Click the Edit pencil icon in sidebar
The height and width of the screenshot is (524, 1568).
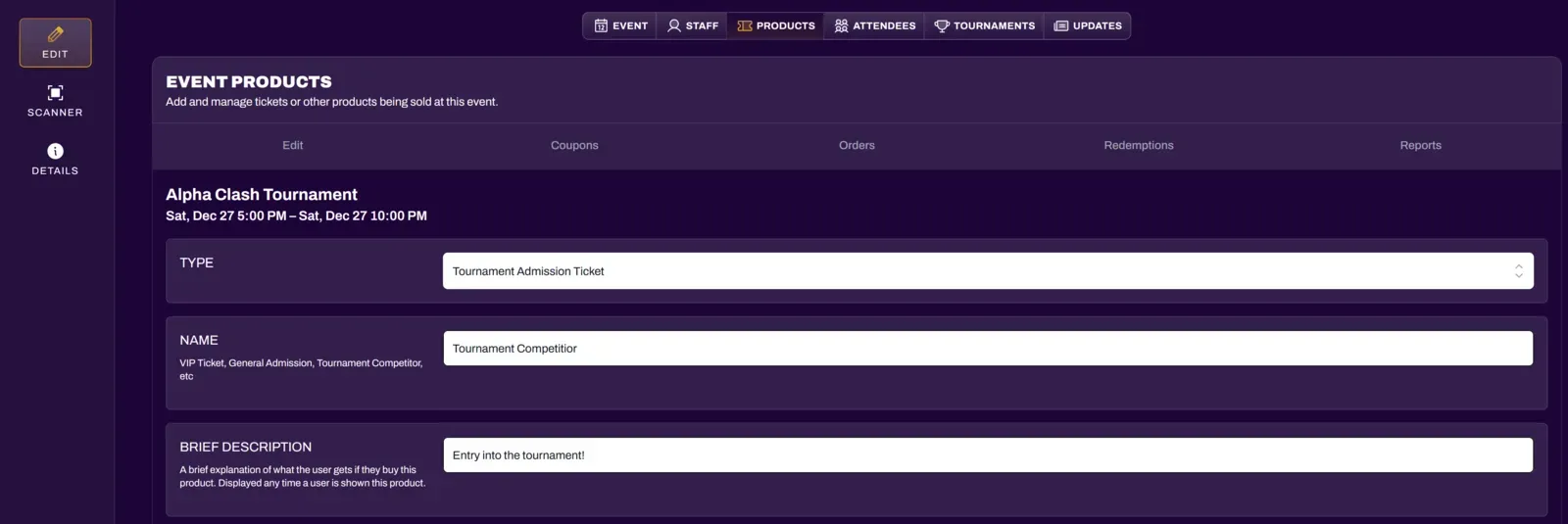point(55,35)
